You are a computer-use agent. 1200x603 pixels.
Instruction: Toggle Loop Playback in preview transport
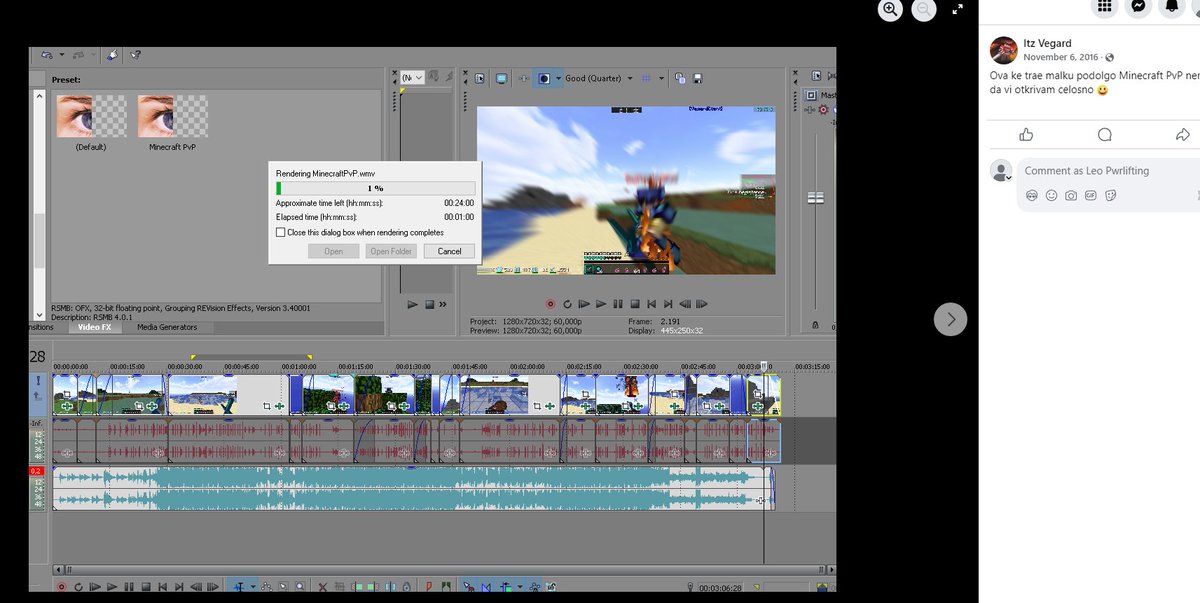[567, 303]
